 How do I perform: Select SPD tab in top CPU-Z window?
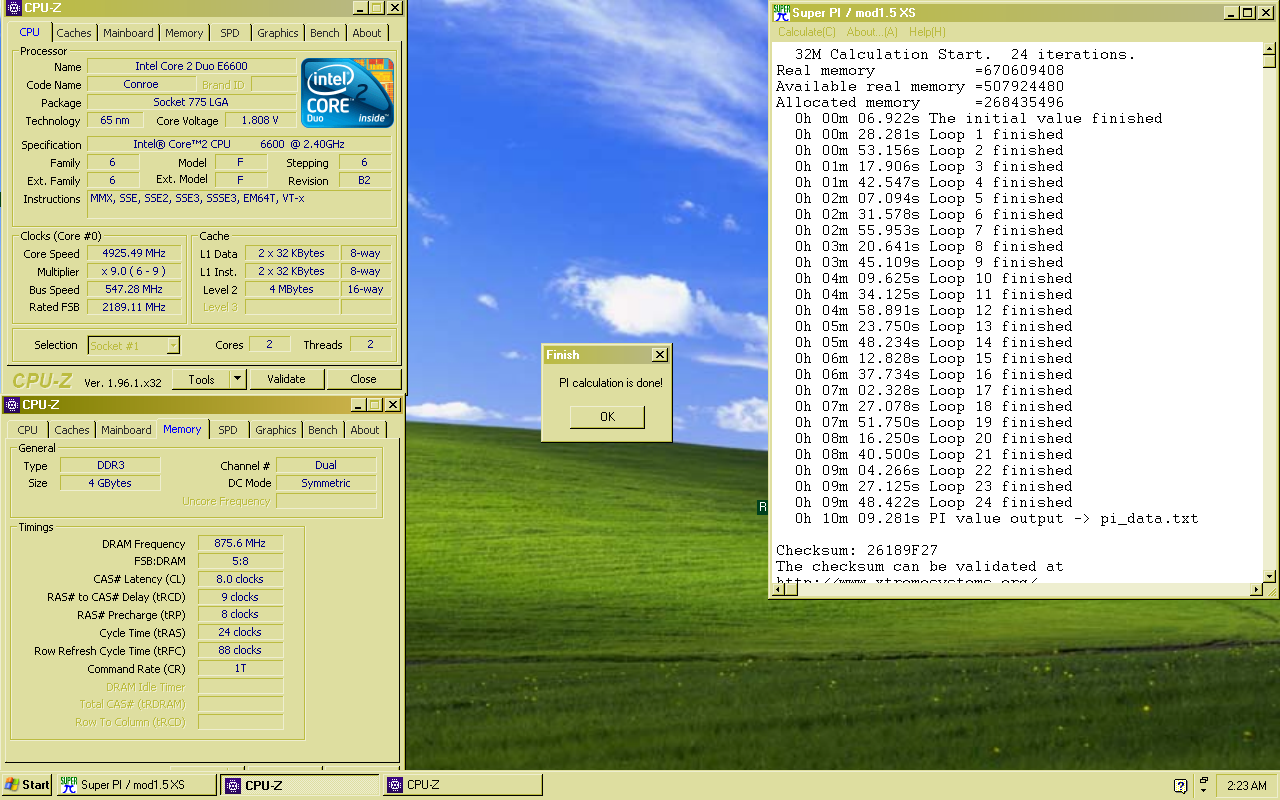[x=230, y=33]
